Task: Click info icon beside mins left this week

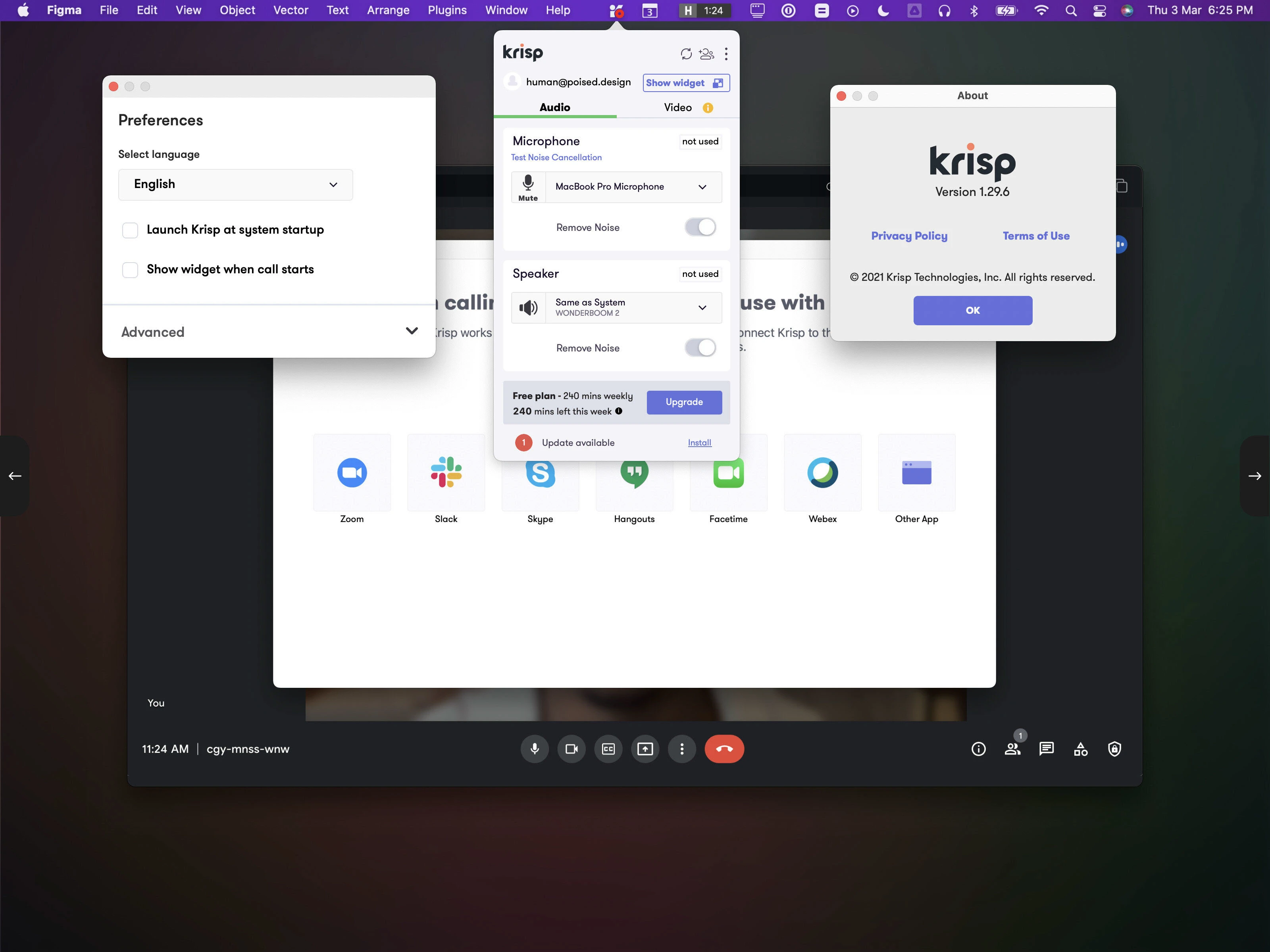Action: click(x=619, y=411)
